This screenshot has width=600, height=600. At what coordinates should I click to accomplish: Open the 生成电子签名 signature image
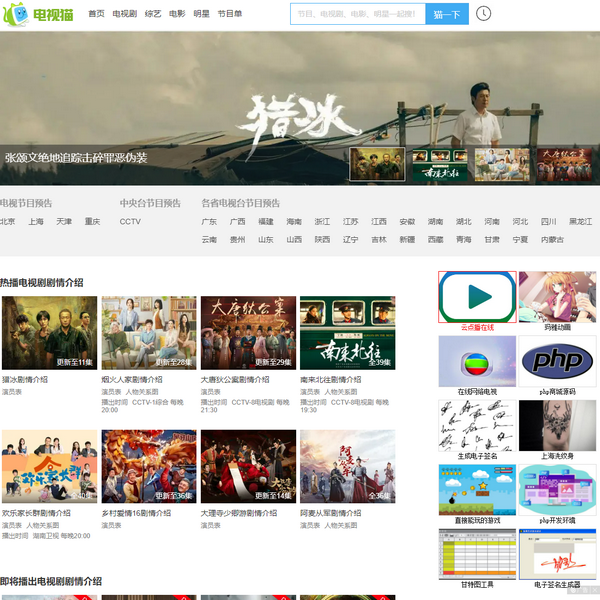point(477,425)
